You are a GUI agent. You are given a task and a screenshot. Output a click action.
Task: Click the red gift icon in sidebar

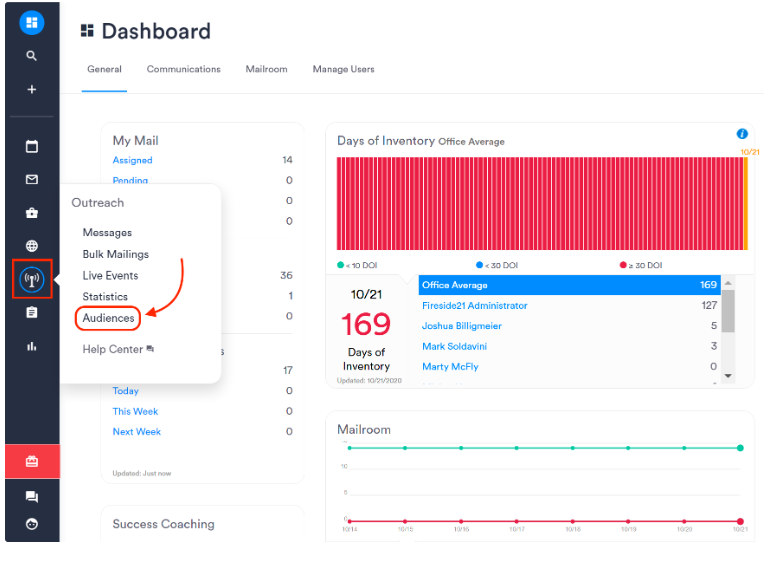coord(31,461)
